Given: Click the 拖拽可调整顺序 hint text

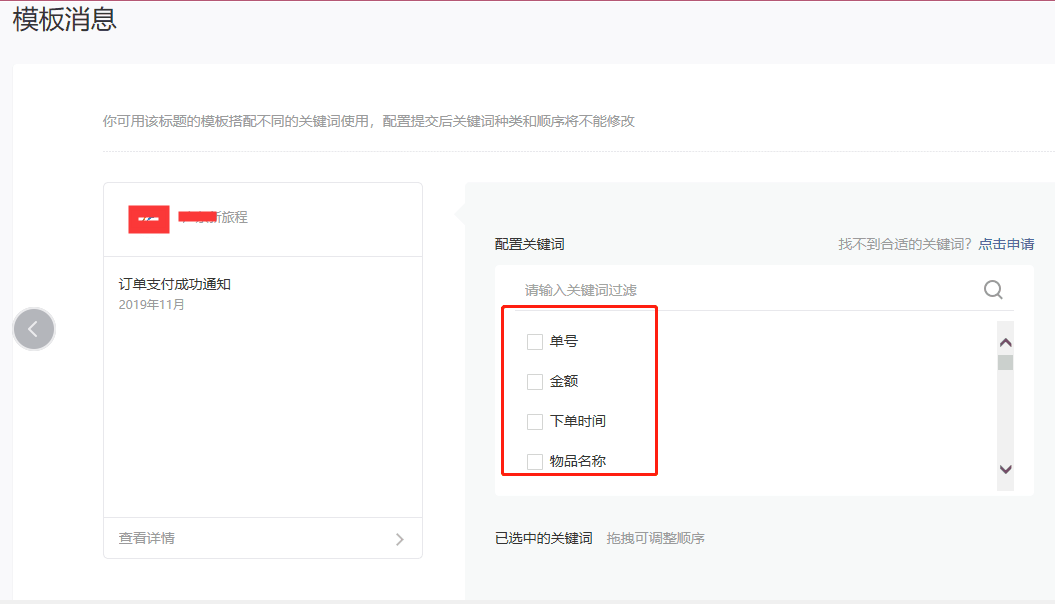Looking at the screenshot, I should 655,538.
